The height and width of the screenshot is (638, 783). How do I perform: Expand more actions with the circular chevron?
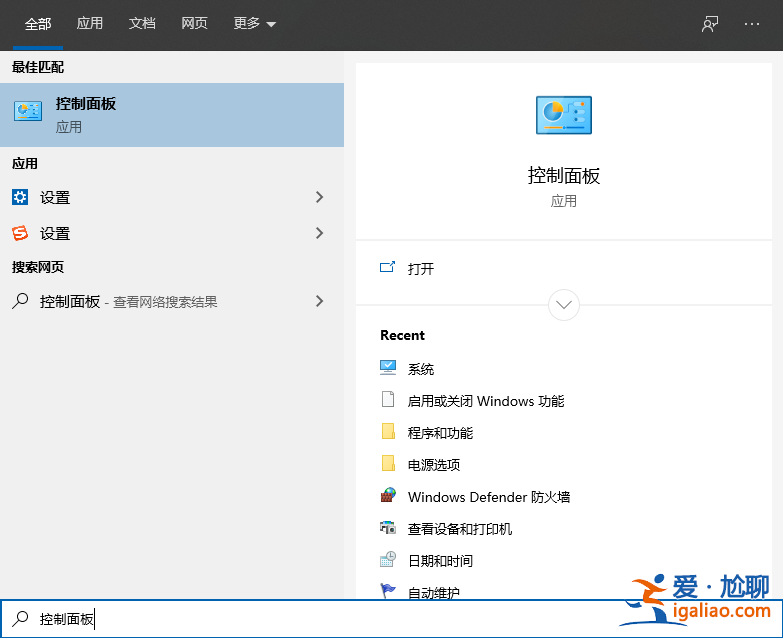click(x=564, y=305)
